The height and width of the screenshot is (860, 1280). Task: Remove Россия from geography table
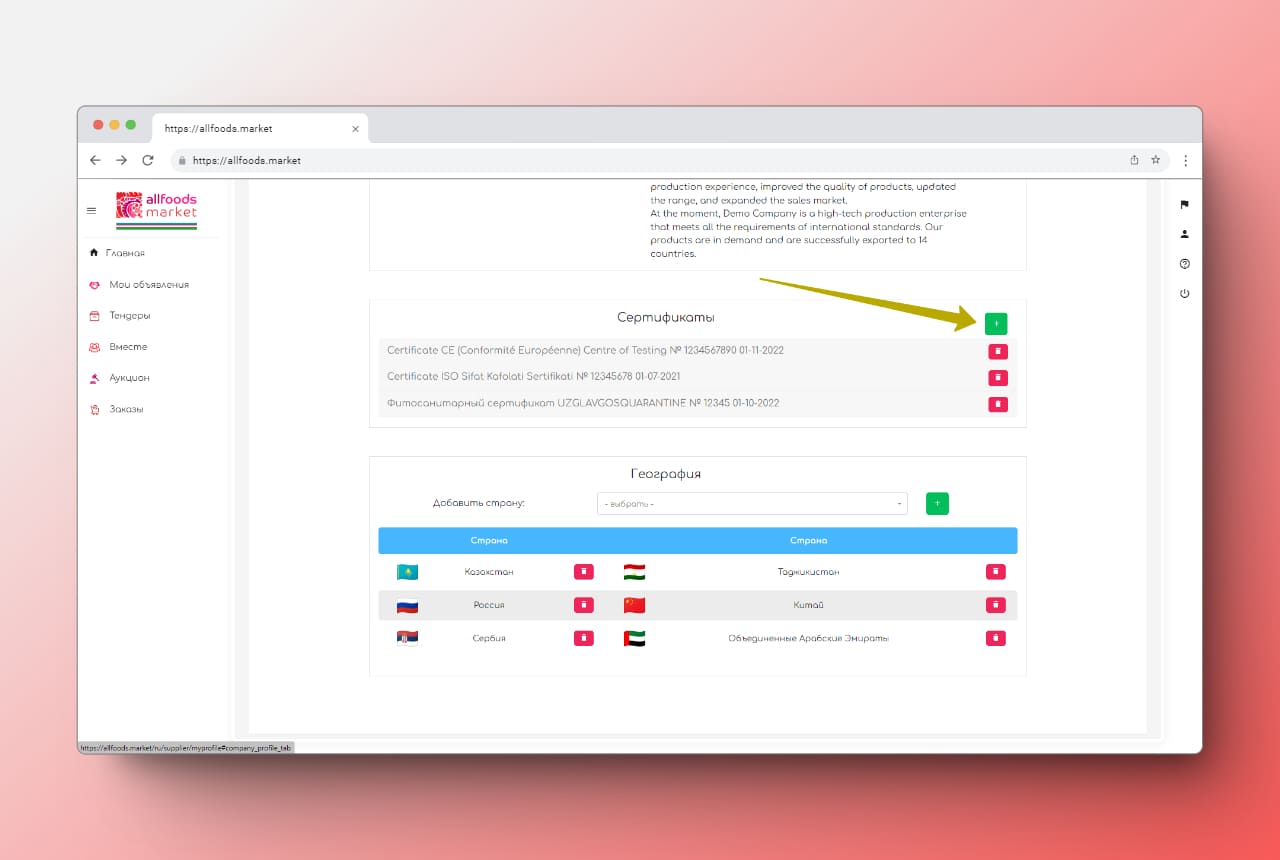(x=584, y=605)
